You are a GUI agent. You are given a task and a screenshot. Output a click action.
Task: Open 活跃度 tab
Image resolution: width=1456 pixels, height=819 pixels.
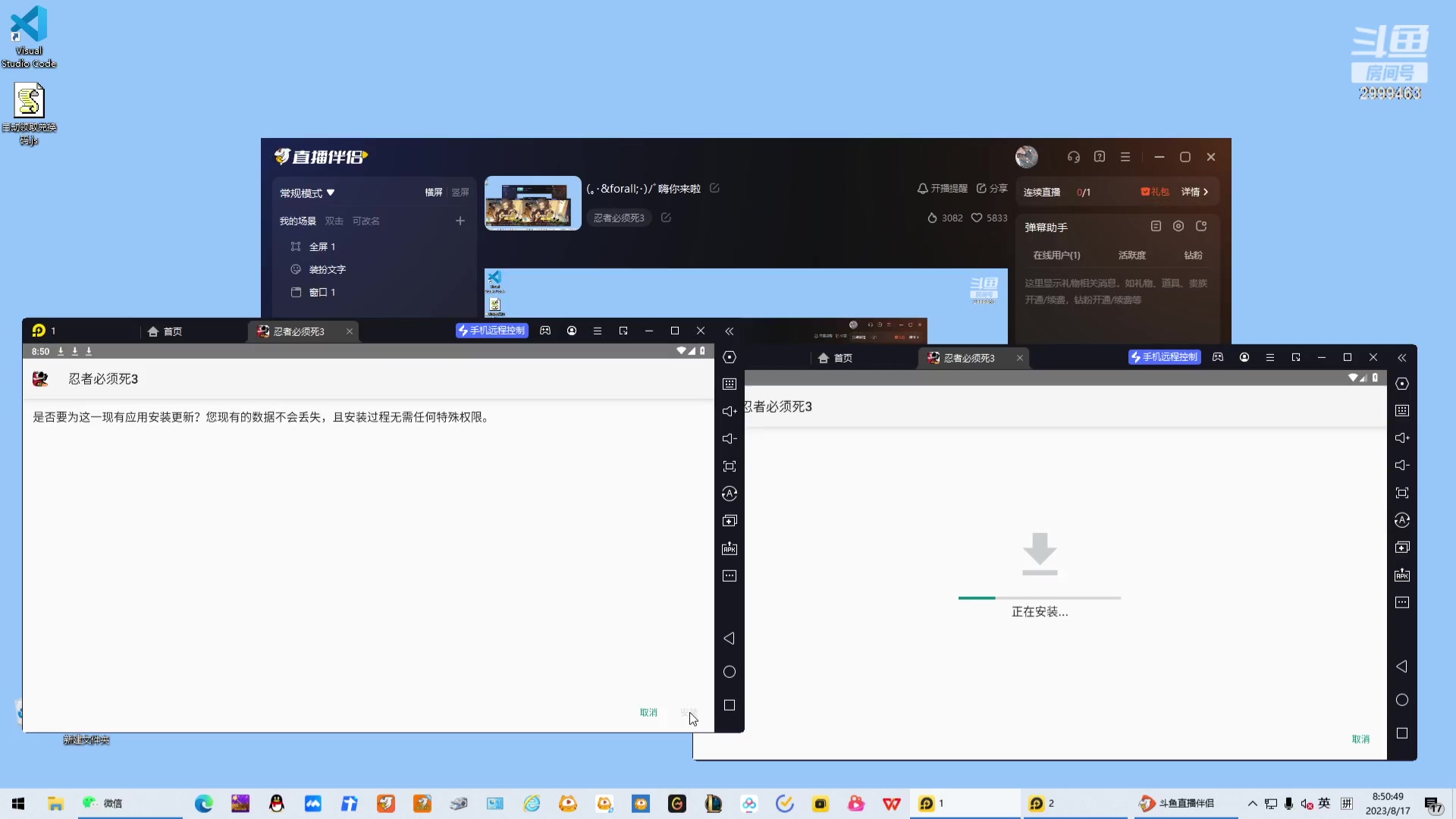click(1131, 256)
